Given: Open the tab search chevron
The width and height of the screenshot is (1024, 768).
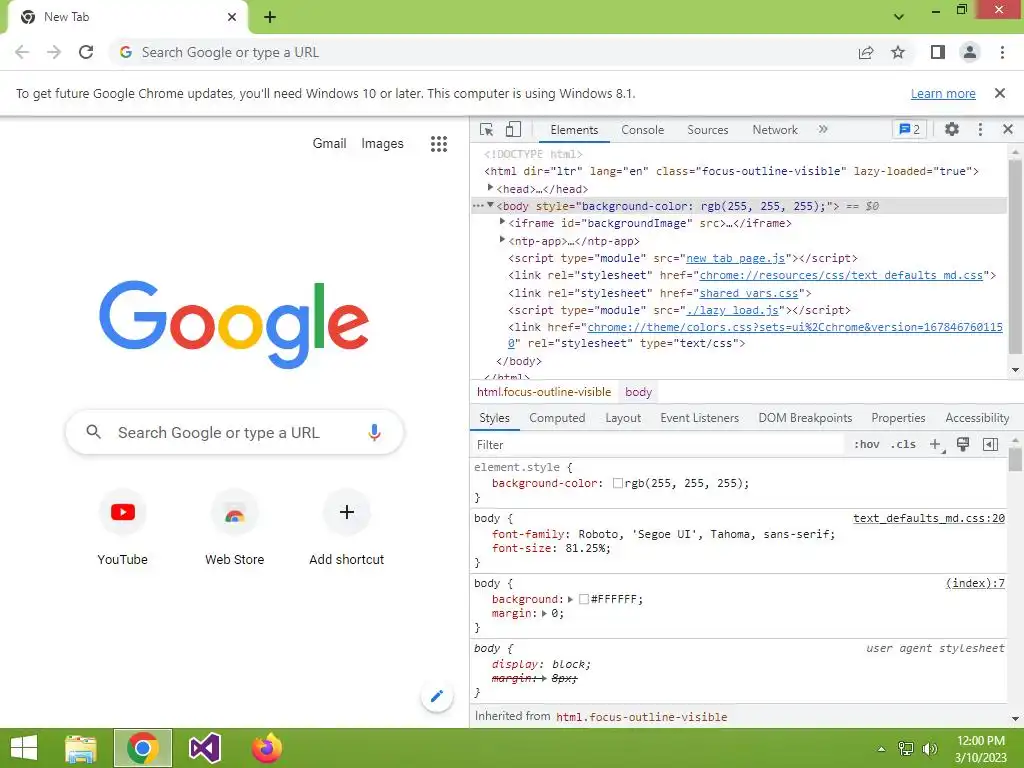Looking at the screenshot, I should coord(899,17).
